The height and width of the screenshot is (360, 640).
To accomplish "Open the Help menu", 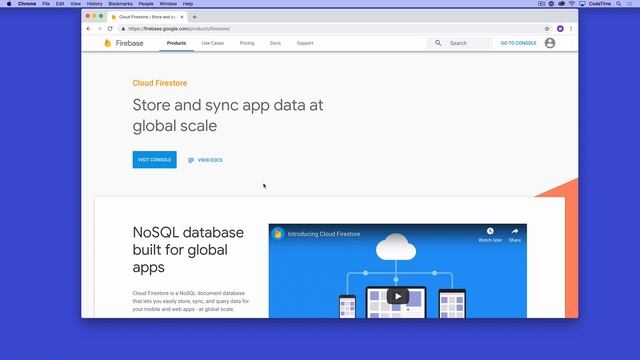I will pyautogui.click(x=188, y=4).
